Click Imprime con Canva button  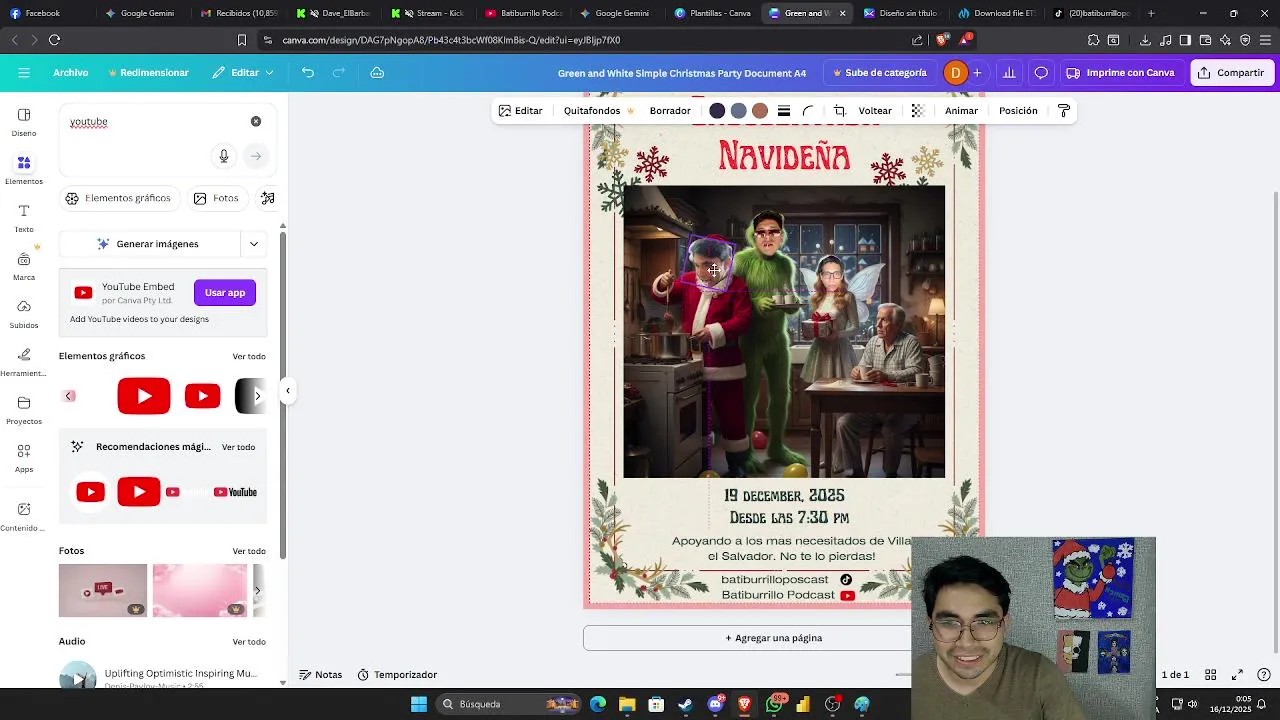1121,73
